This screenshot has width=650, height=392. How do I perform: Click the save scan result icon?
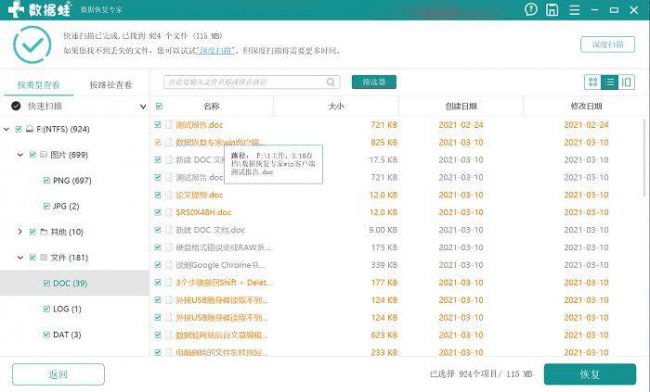pos(552,10)
